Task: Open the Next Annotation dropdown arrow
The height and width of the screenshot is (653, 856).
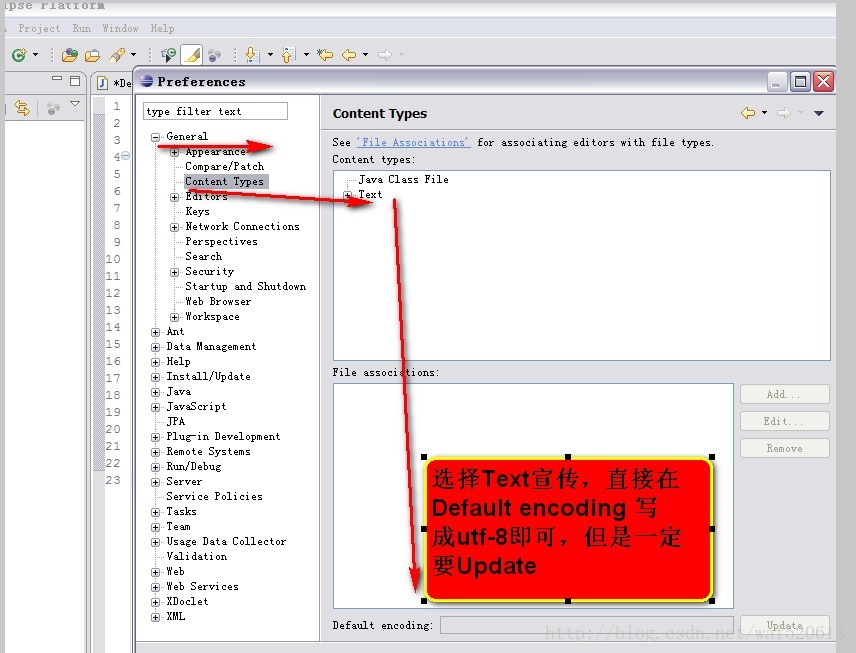Action: [270, 55]
